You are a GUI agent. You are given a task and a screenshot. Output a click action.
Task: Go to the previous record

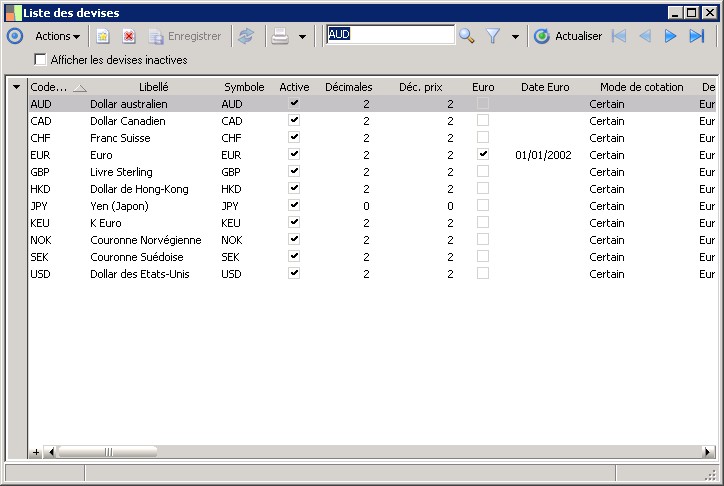pyautogui.click(x=645, y=36)
